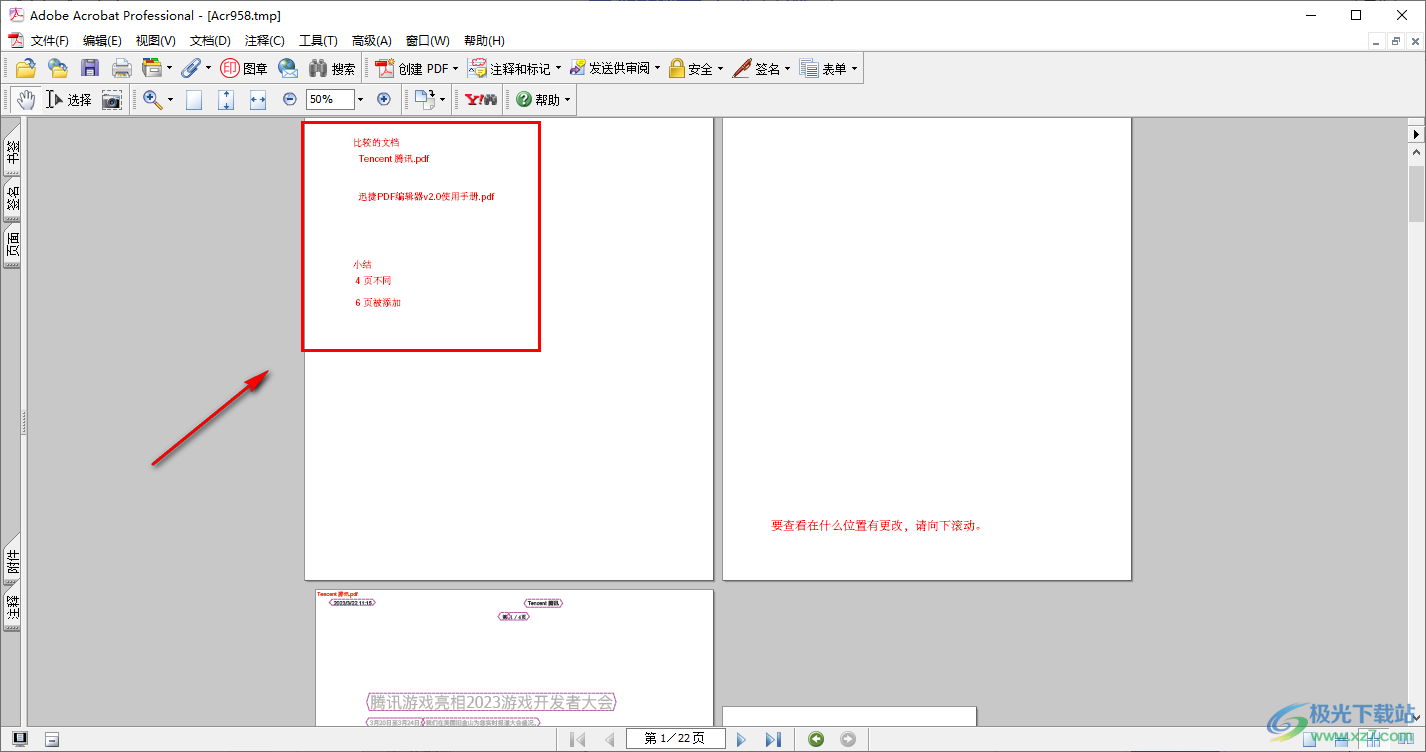
Task: Click Tencent 腾讯.pdf text in document
Action: coord(394,158)
